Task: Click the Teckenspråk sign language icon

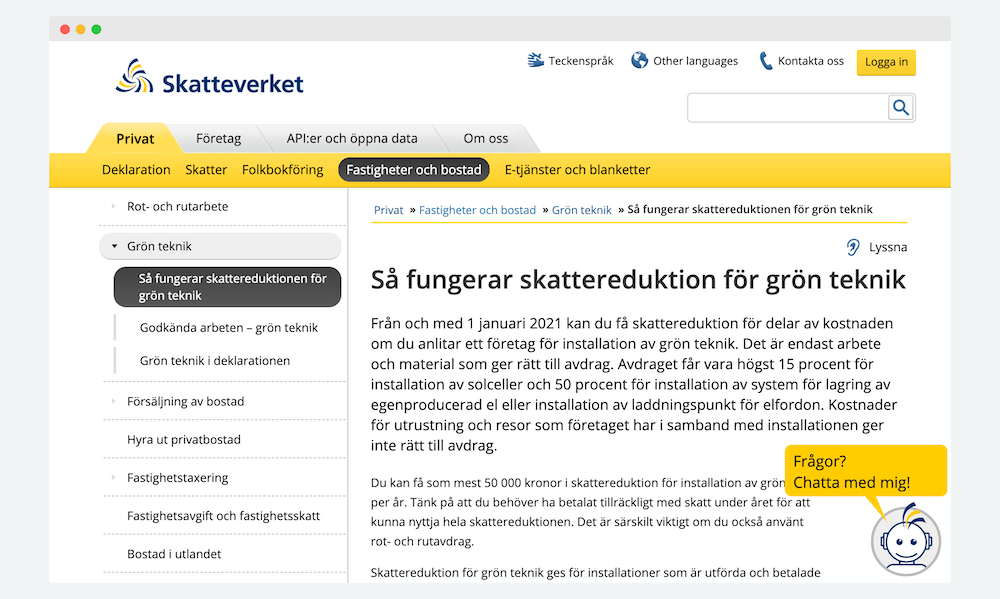Action: tap(536, 61)
